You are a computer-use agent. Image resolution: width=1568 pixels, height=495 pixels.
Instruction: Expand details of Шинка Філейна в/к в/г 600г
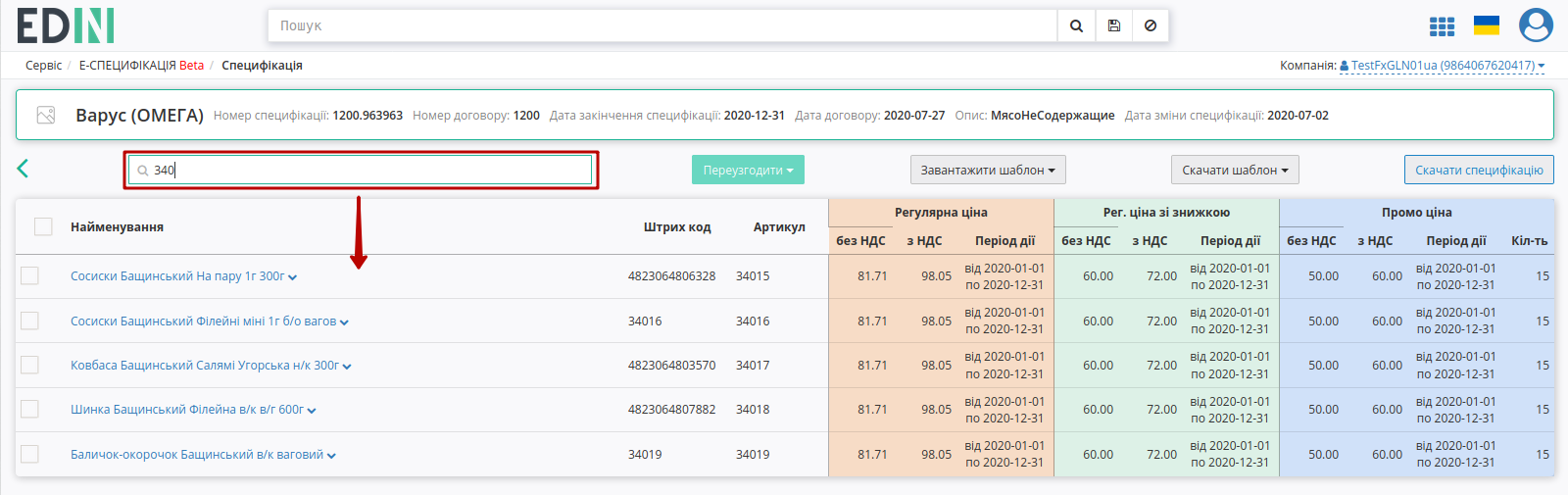coord(312,411)
